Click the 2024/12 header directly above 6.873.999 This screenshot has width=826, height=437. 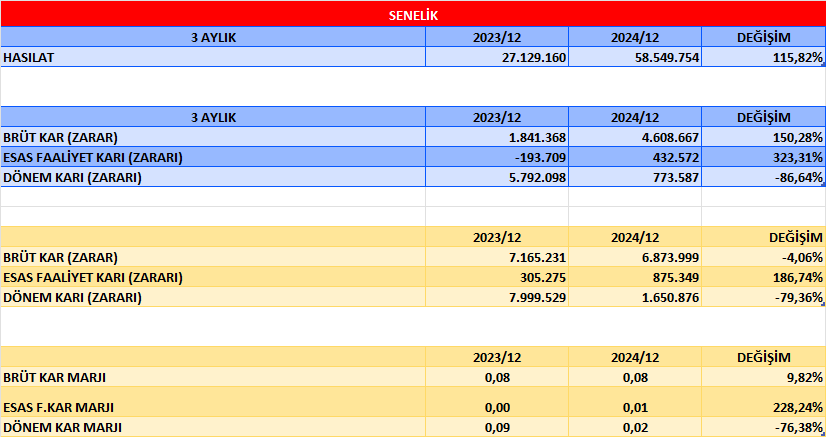[635, 237]
